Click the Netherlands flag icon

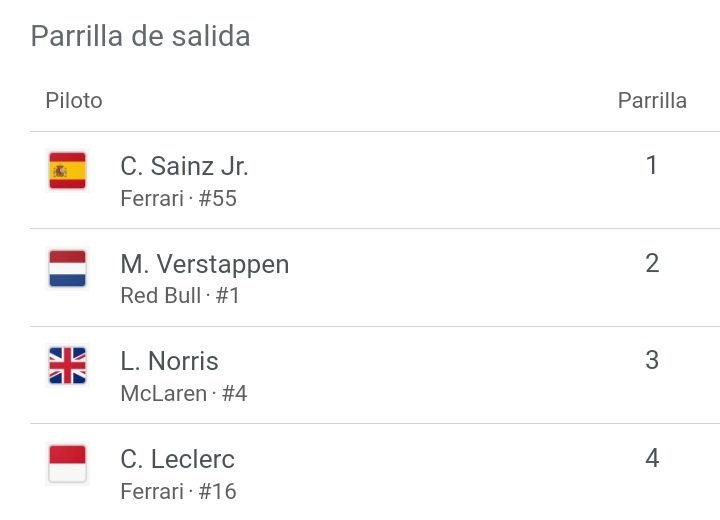coord(68,268)
